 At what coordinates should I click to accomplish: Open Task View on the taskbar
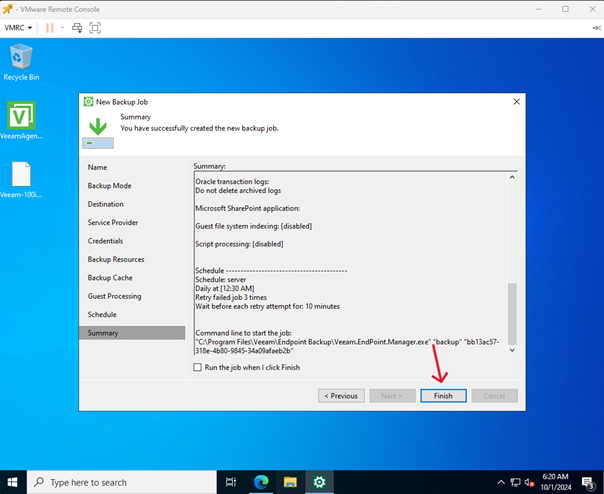pyautogui.click(x=231, y=482)
